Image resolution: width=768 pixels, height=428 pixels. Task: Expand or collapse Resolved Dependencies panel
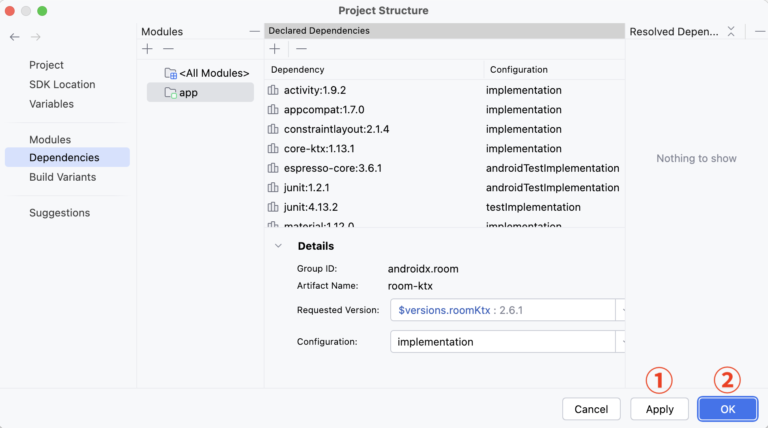731,32
